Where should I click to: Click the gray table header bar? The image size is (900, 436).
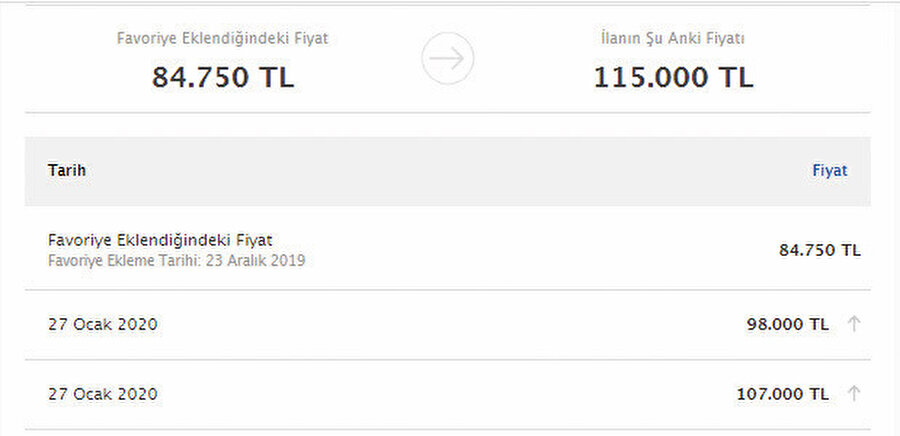(448, 171)
